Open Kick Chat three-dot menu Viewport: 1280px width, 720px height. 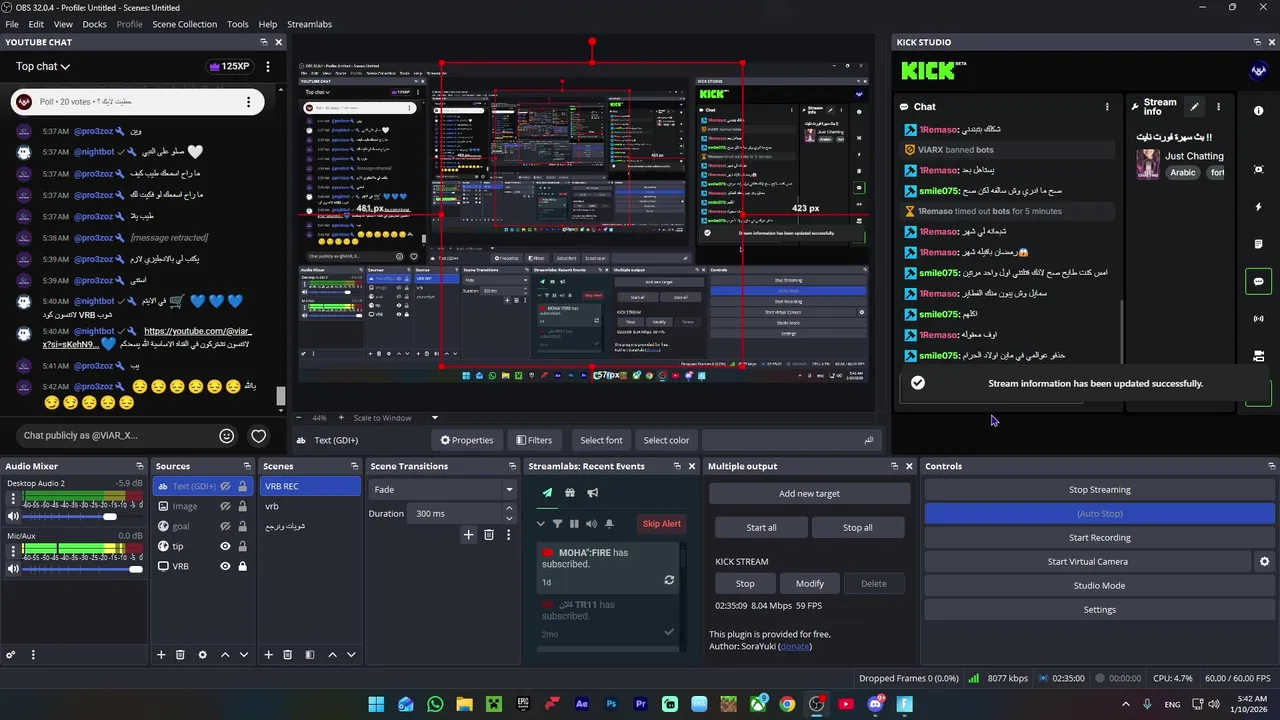[1107, 106]
